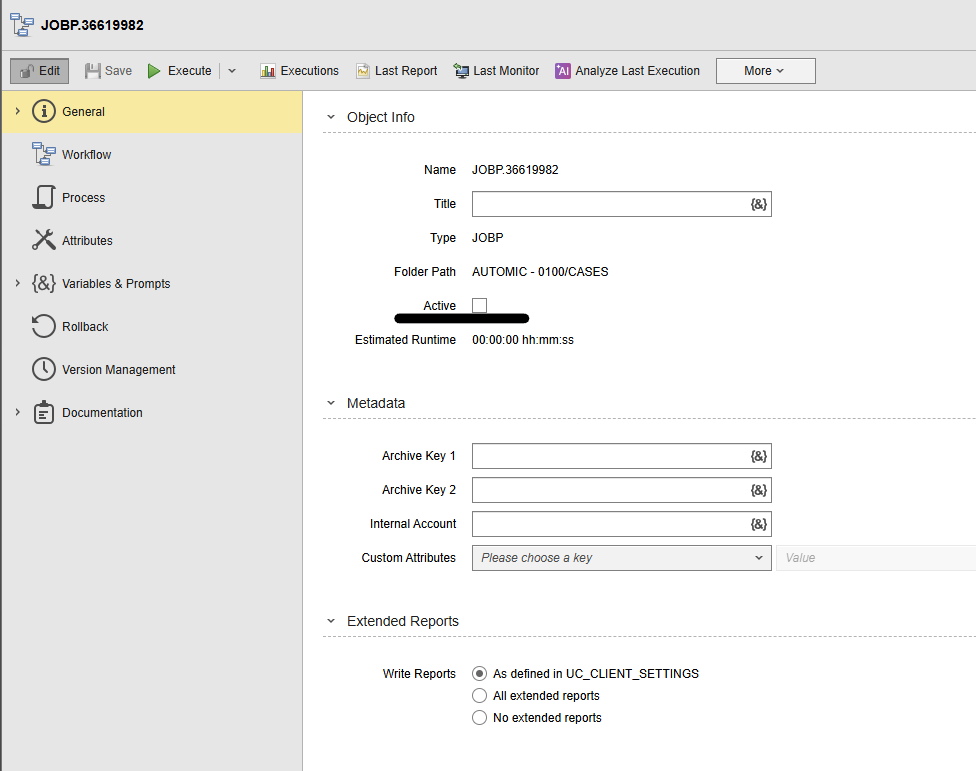The width and height of the screenshot is (976, 771).
Task: Select No extended reports option
Action: [480, 718]
